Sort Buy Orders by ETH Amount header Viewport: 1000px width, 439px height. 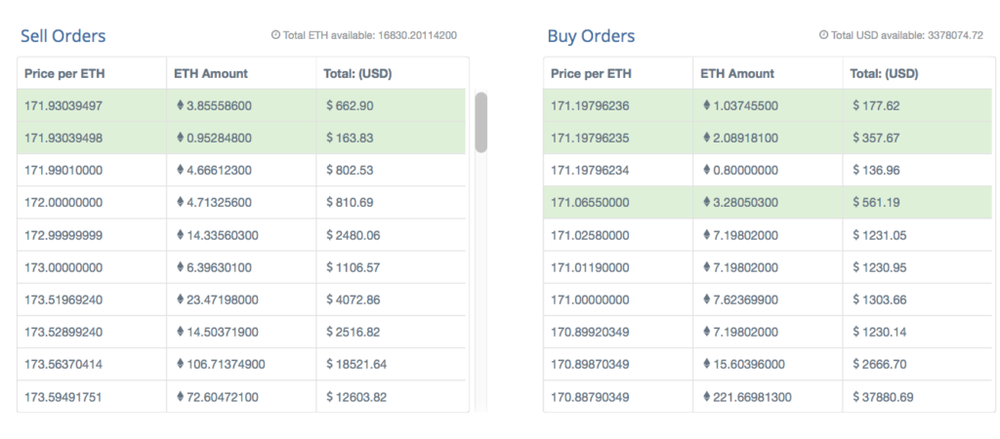(737, 74)
